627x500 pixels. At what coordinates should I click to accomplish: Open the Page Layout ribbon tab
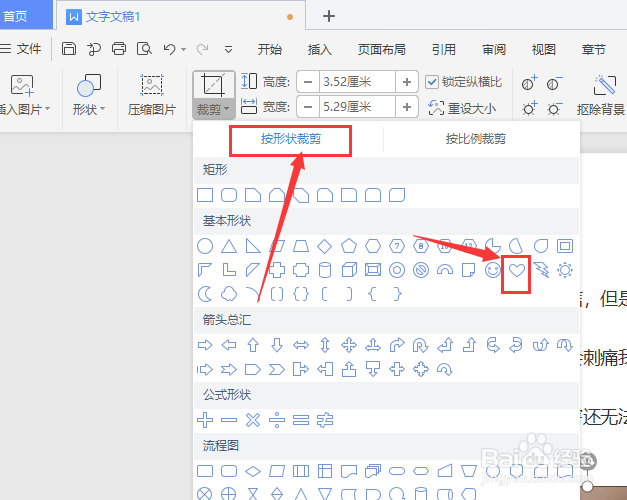point(381,50)
